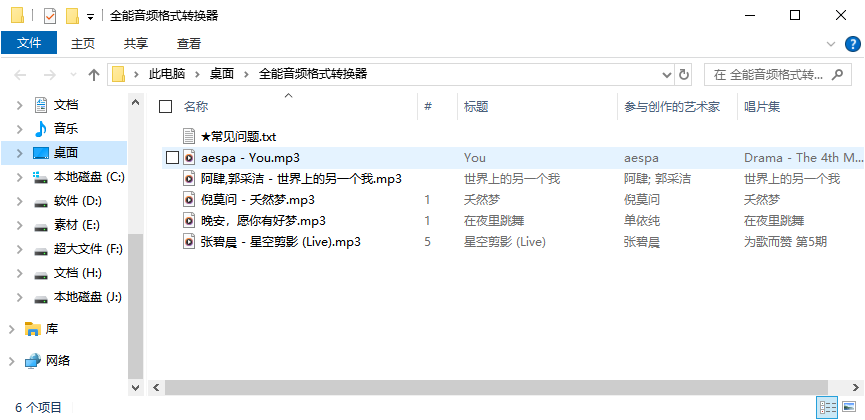This screenshot has height=420, width=865.
Task: Switch to the 共享 ribbon tab
Action: pyautogui.click(x=136, y=44)
